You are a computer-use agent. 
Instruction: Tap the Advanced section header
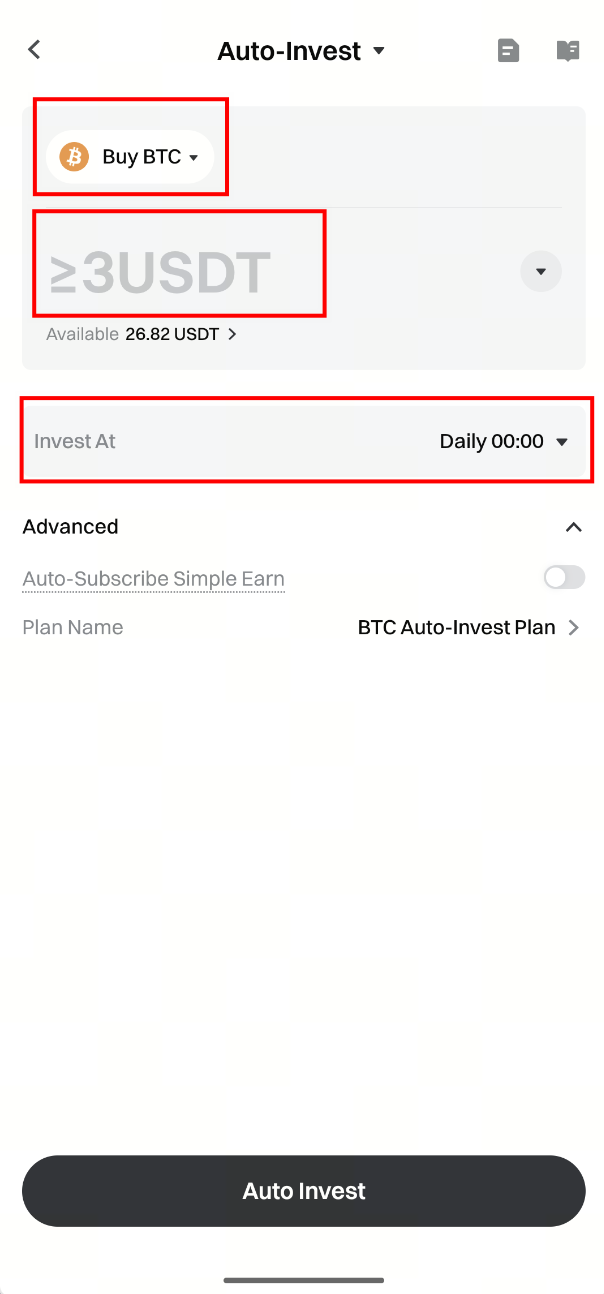pyautogui.click(x=71, y=527)
